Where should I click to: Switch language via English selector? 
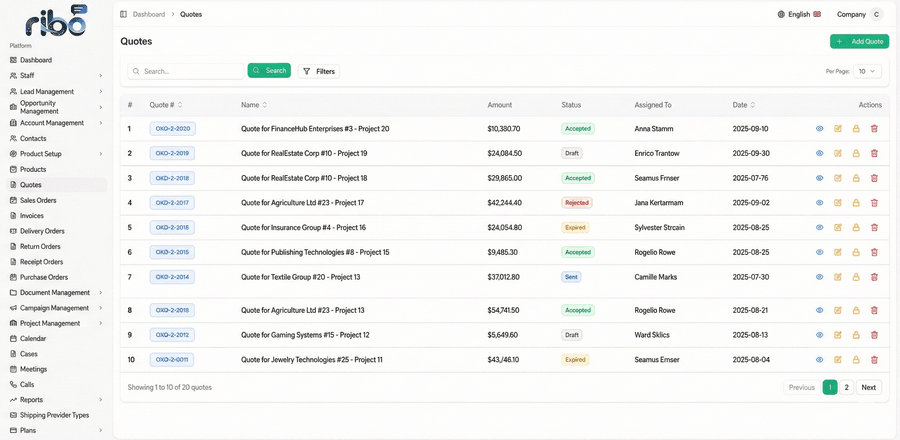(x=799, y=14)
